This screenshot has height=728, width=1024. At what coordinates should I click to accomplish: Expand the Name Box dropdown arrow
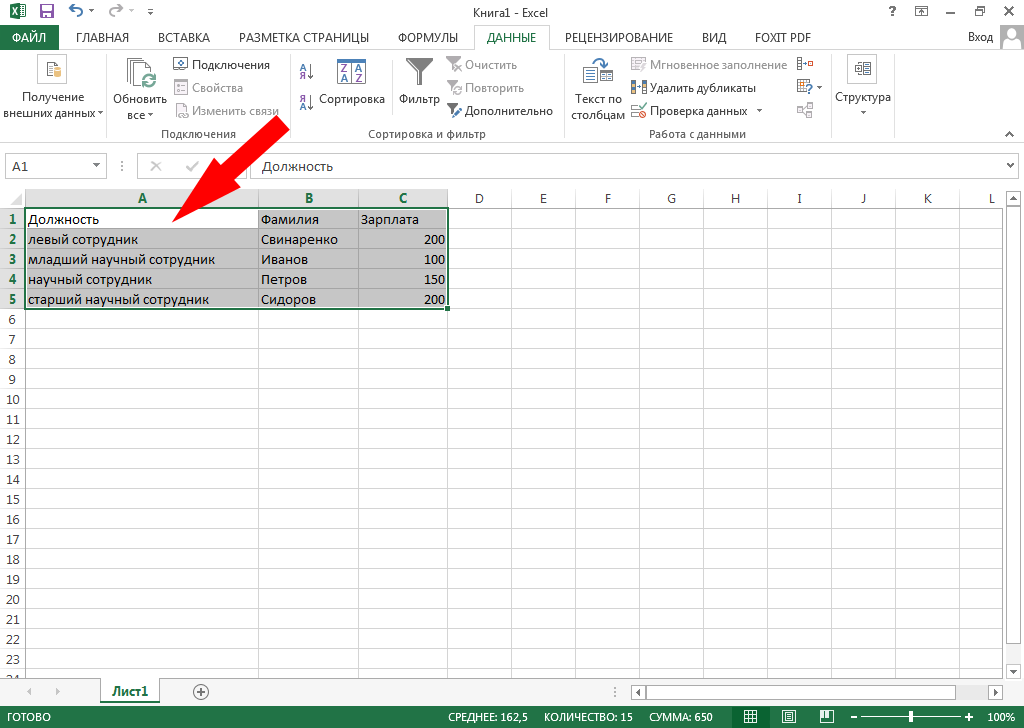point(97,166)
